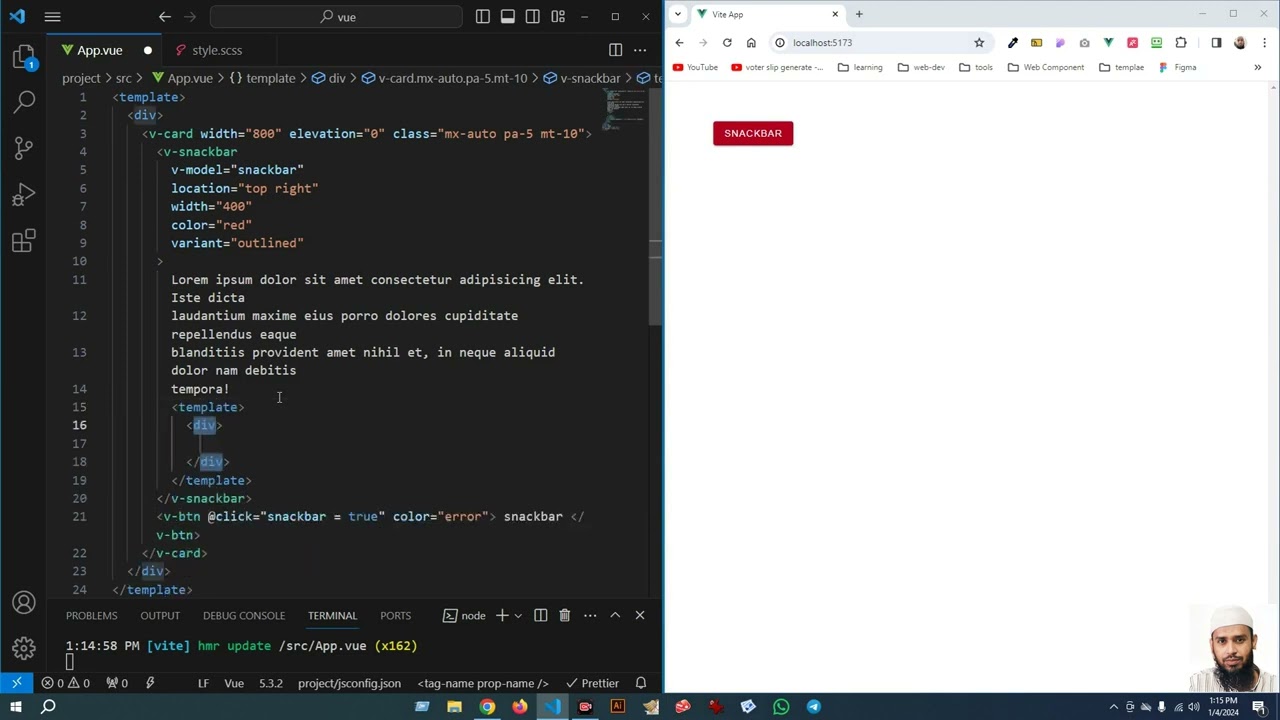The image size is (1280, 720).
Task: Open editor More Actions ellipsis
Action: point(640,50)
